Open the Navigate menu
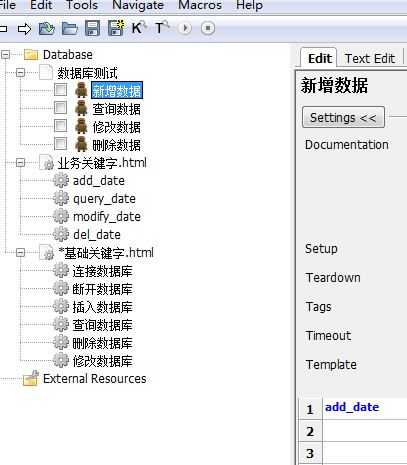Image resolution: width=407 pixels, height=465 pixels. (138, 5)
